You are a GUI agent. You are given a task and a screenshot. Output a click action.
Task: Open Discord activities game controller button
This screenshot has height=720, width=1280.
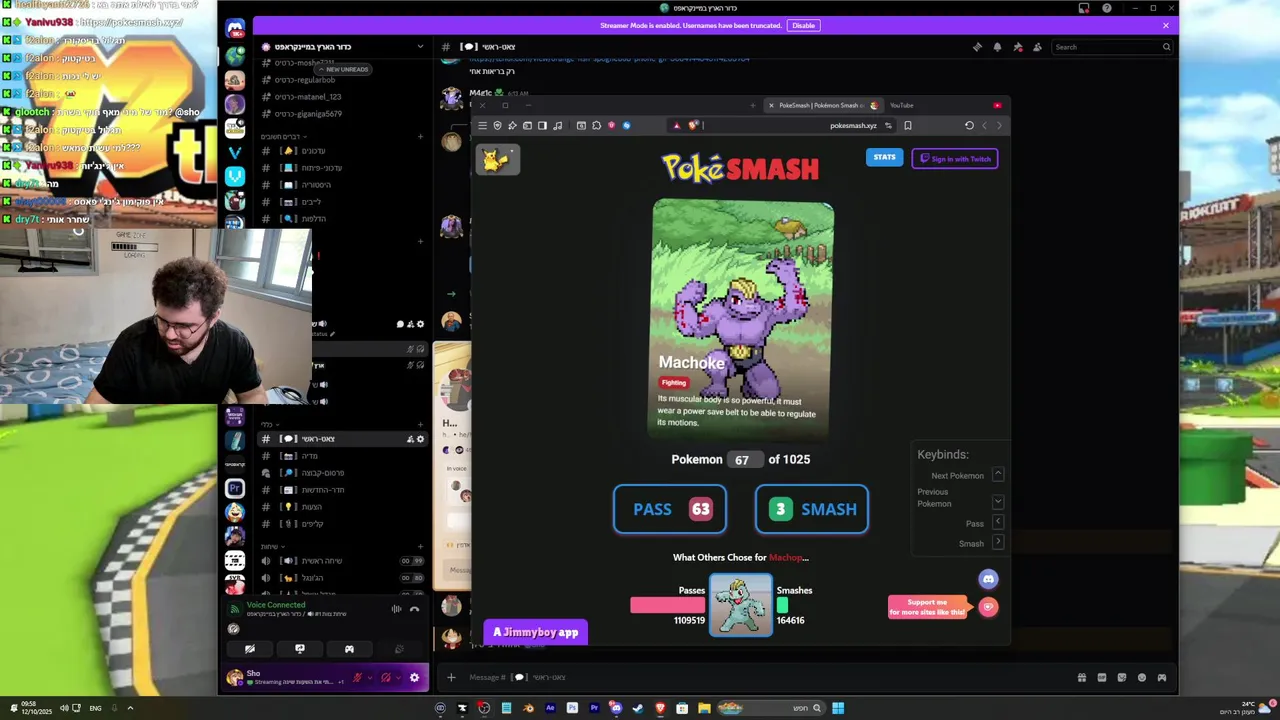click(x=349, y=649)
